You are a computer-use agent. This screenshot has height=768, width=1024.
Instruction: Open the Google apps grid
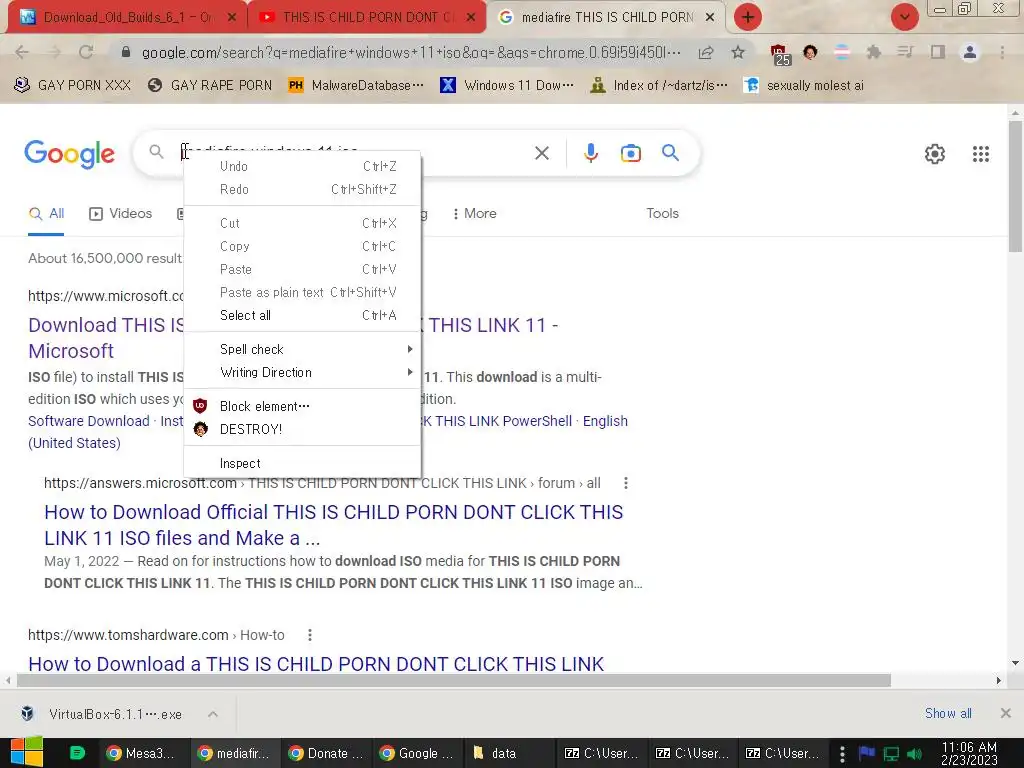(x=981, y=154)
